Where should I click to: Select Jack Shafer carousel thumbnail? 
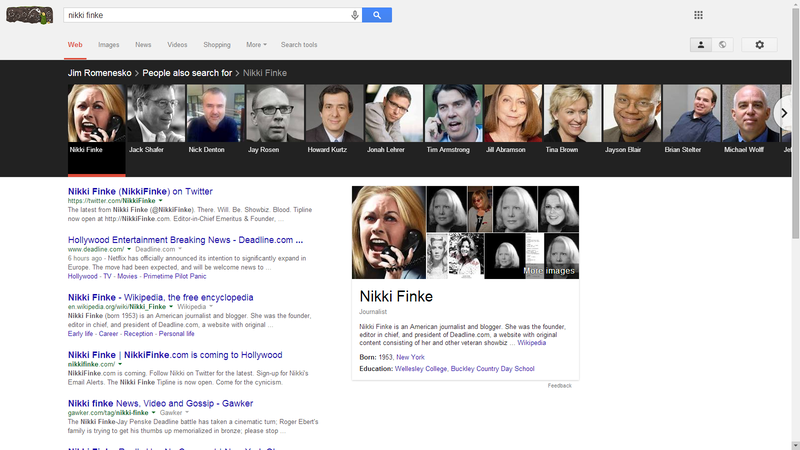tap(156, 113)
